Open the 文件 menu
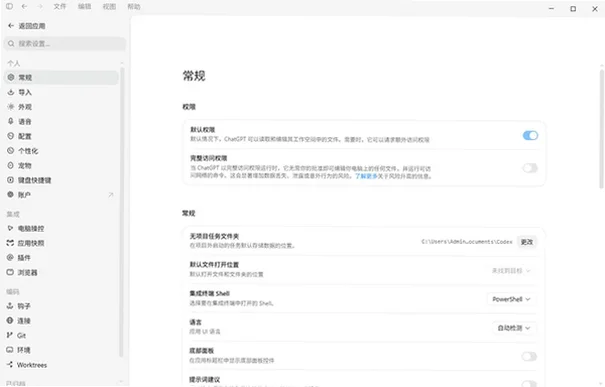605x387 pixels. (x=60, y=7)
